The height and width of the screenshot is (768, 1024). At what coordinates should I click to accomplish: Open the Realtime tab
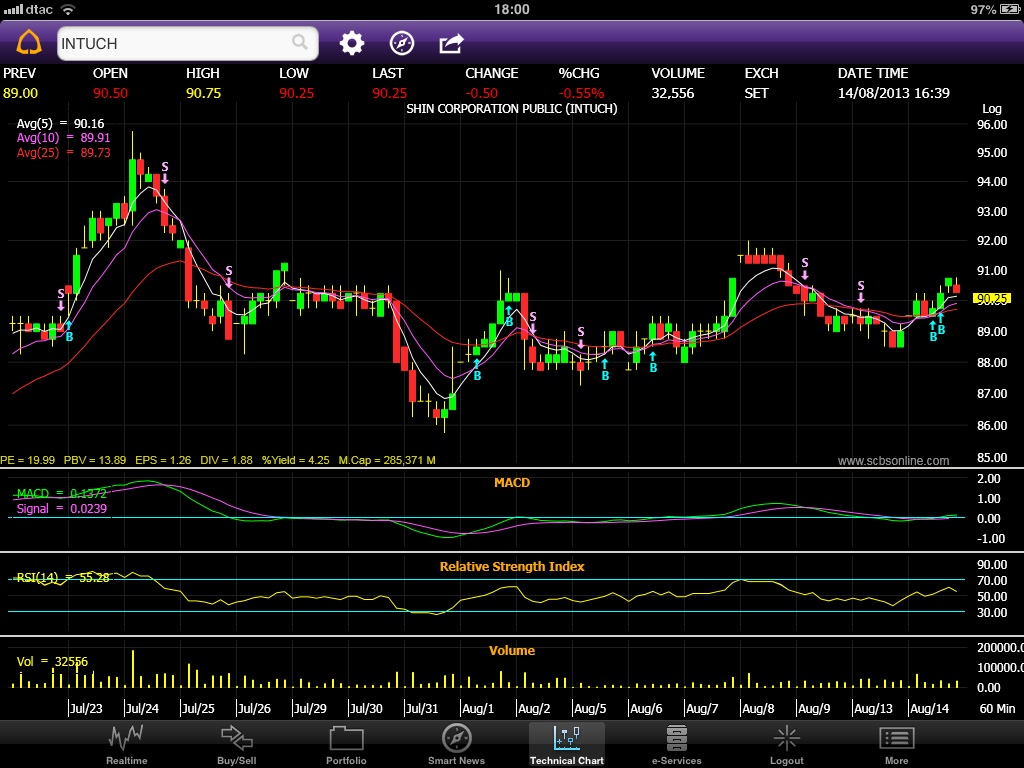127,745
